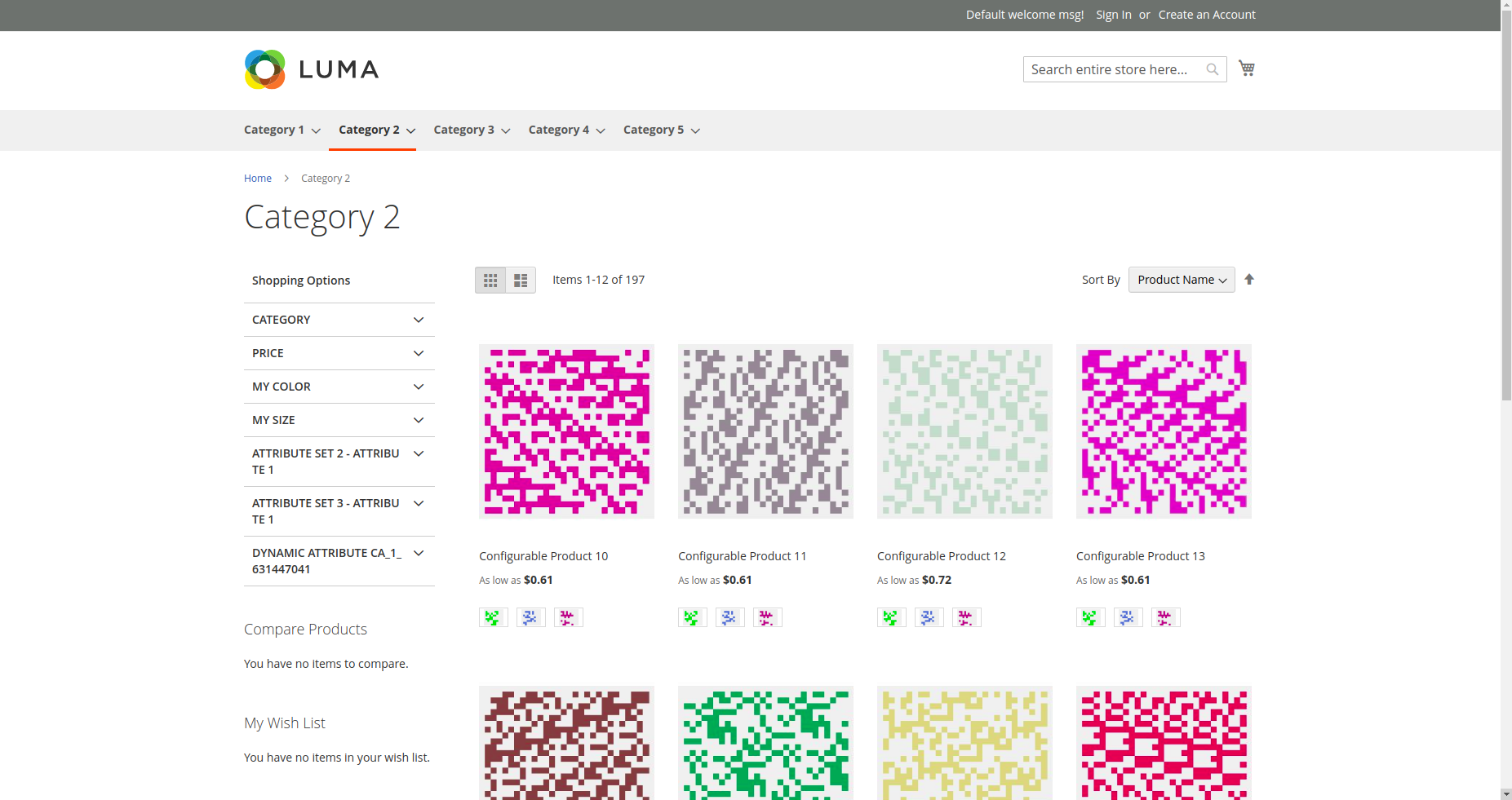This screenshot has height=800, width=1512.
Task: Select green swatch for Configurable Product 11
Action: [x=693, y=617]
